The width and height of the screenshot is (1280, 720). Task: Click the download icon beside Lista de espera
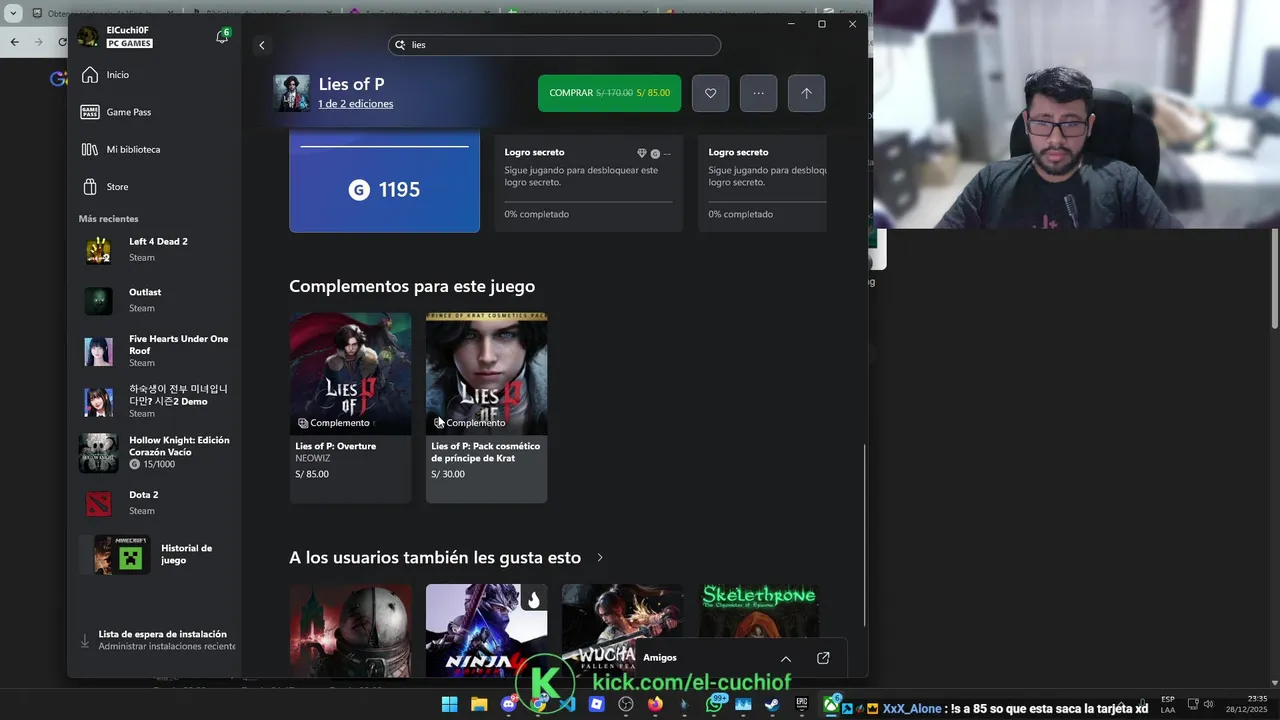pyautogui.click(x=85, y=640)
